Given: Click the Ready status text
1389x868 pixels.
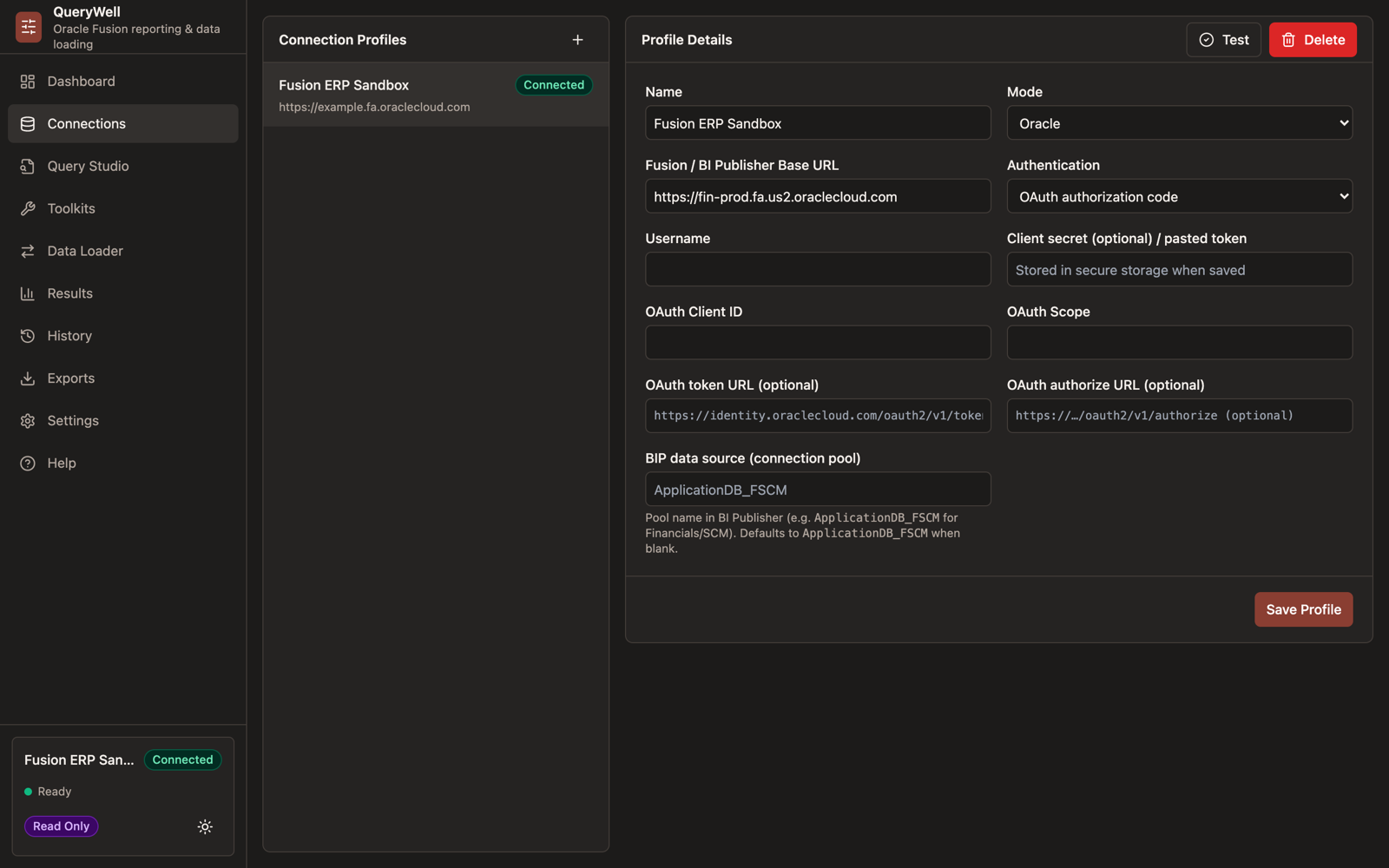Looking at the screenshot, I should point(55,792).
